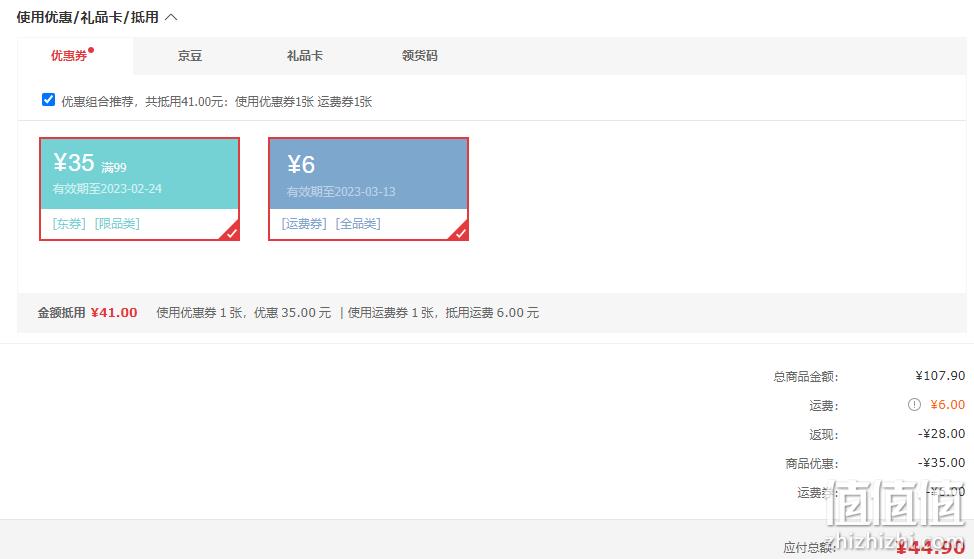974x559 pixels.
Task: Click the 返现 -¥28.00 value
Action: 942,434
